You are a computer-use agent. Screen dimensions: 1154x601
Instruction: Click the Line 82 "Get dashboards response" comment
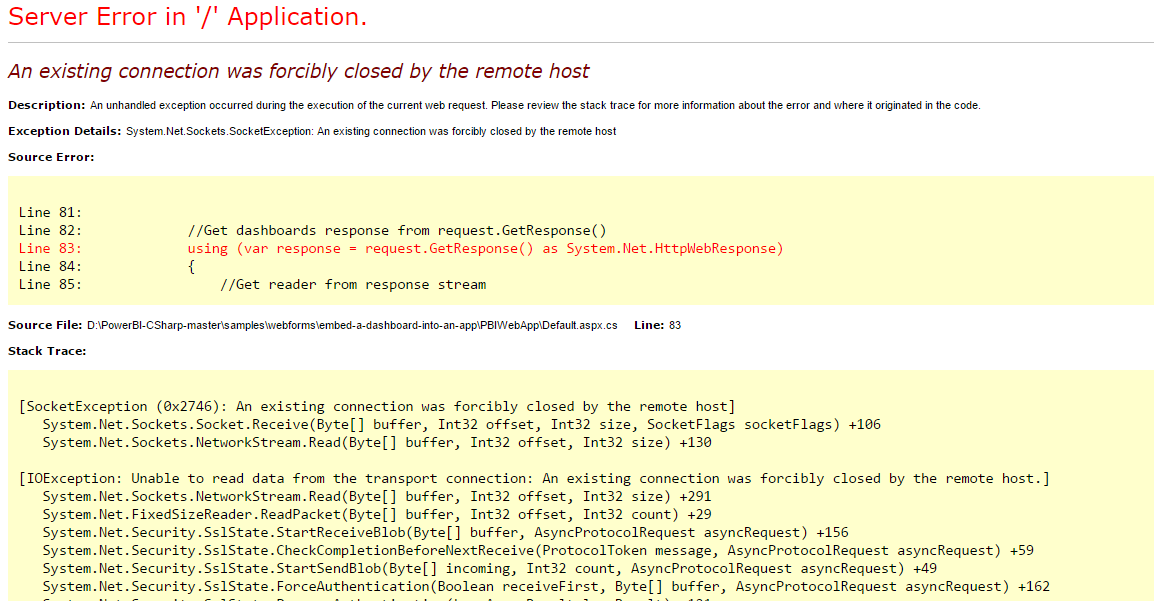click(397, 230)
